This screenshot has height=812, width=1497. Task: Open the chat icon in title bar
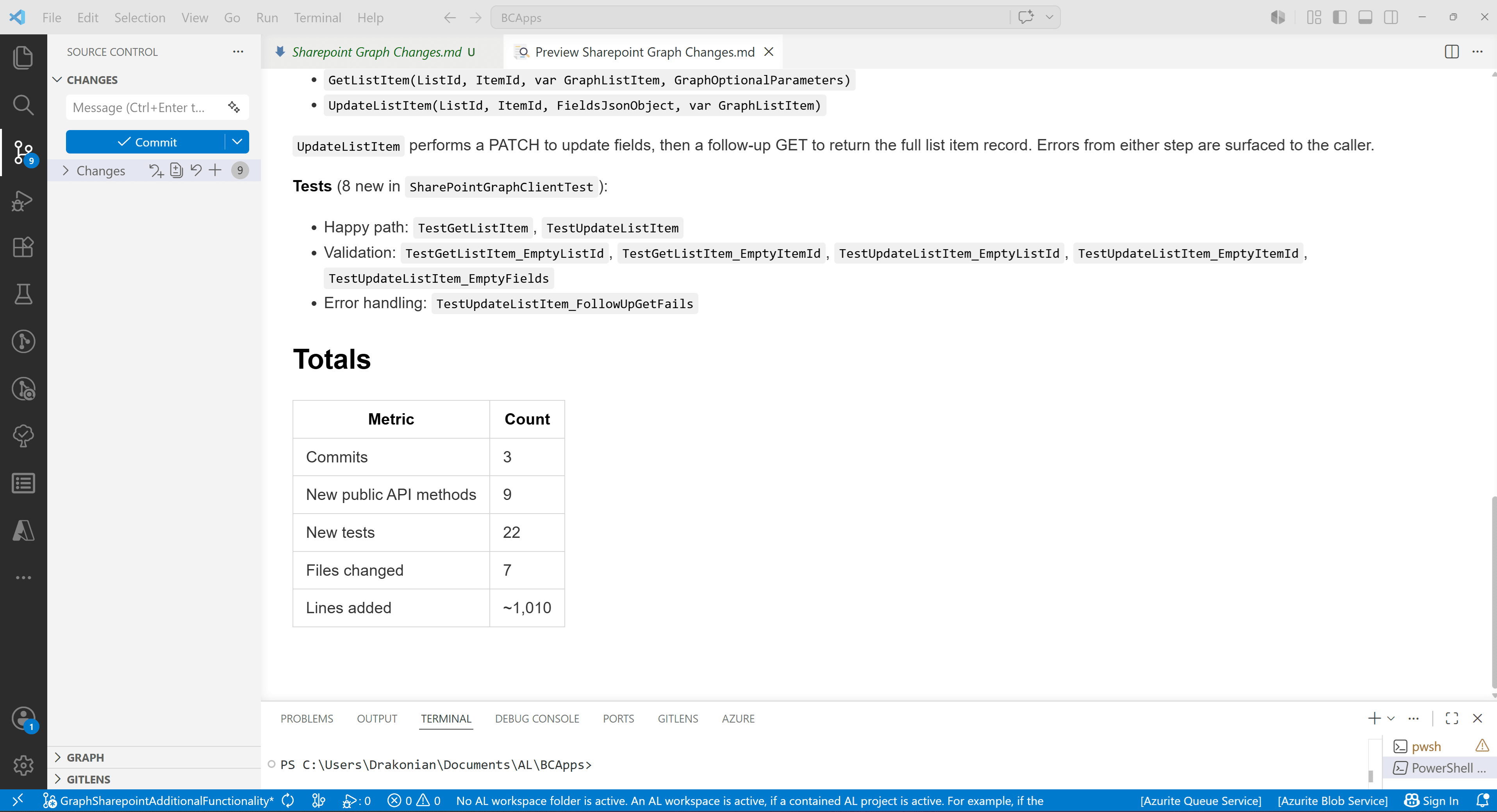1026,17
